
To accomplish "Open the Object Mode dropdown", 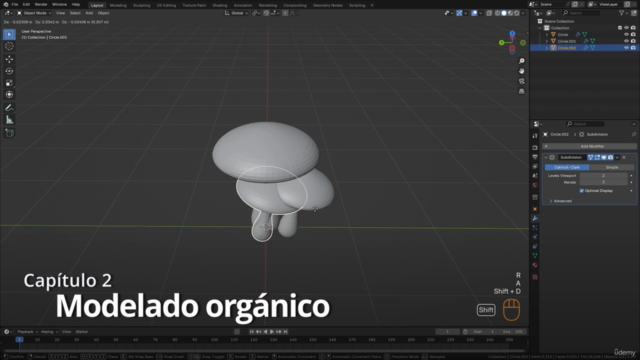I will 34,13.
